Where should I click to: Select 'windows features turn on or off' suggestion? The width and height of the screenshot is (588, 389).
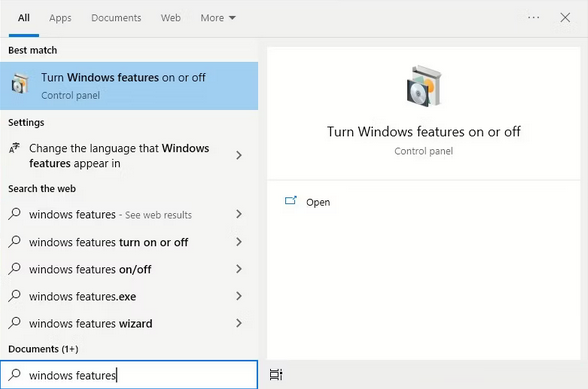click(x=129, y=242)
